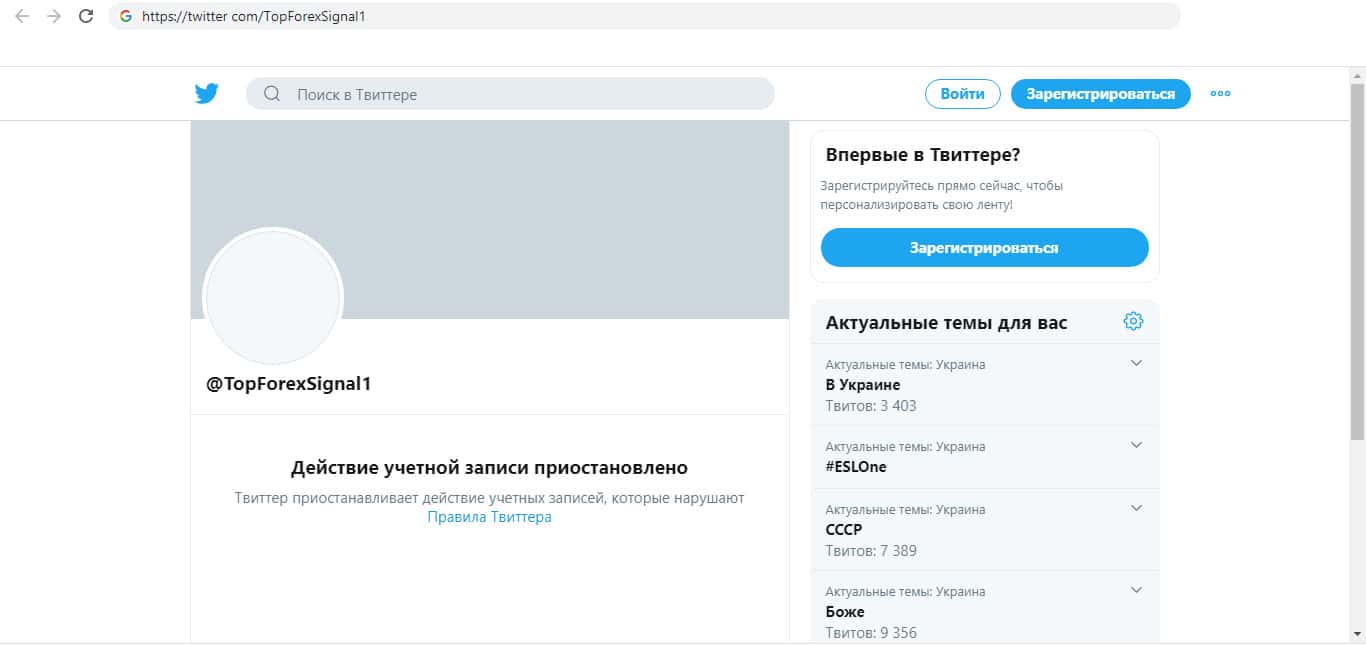Focus the 'Поиск в Твиттере' search field

coord(510,94)
